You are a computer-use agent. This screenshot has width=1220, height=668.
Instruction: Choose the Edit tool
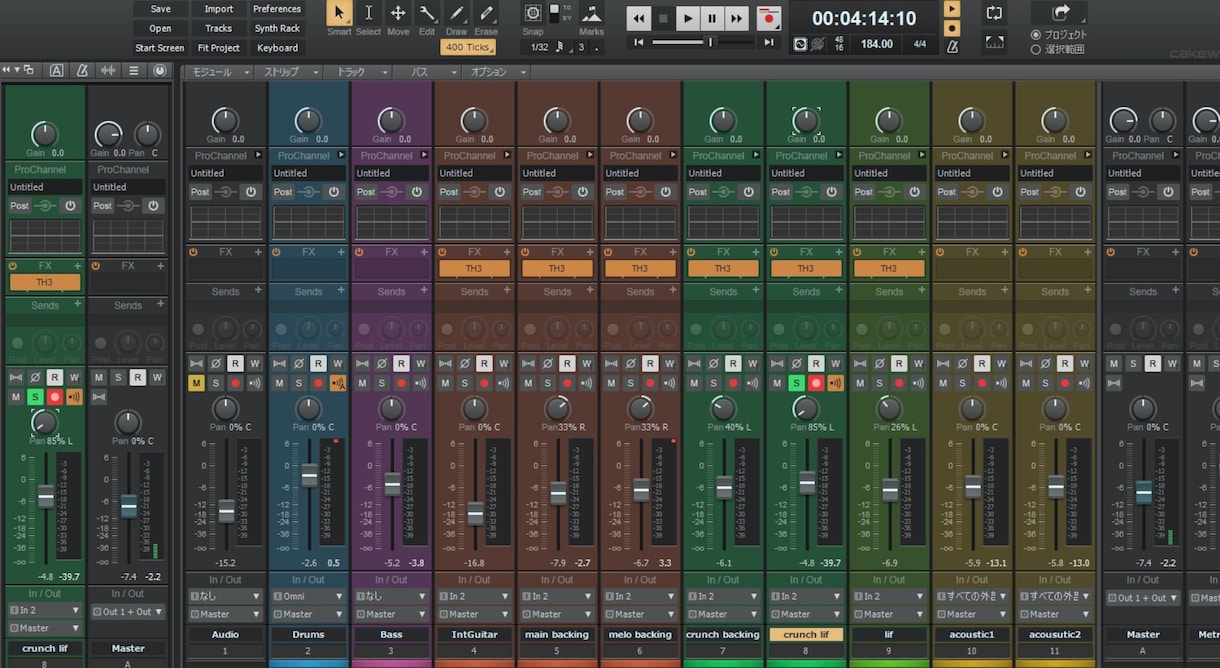(x=427, y=13)
